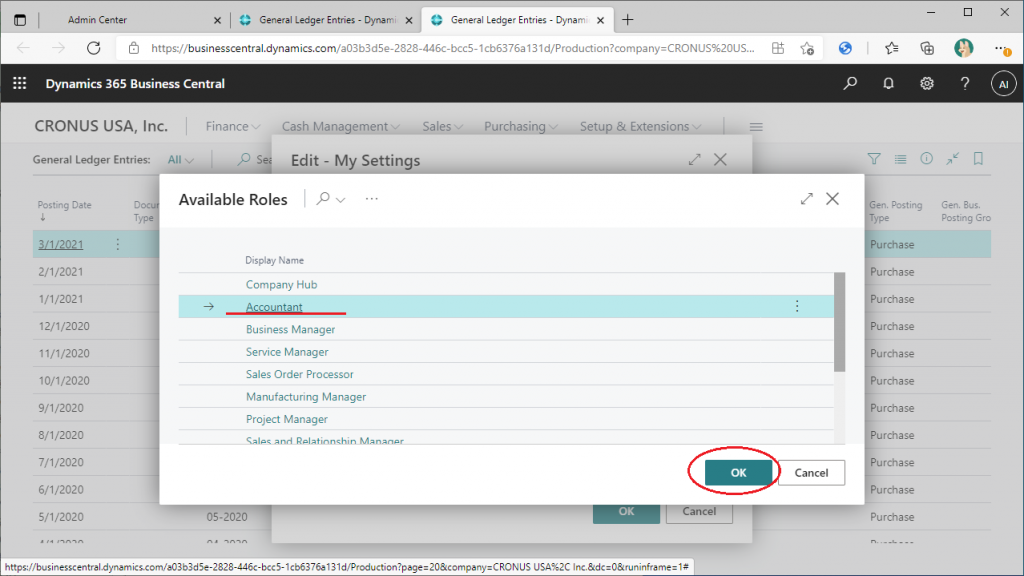
Task: Switch list view layout icon on ledger page
Action: coord(900,159)
